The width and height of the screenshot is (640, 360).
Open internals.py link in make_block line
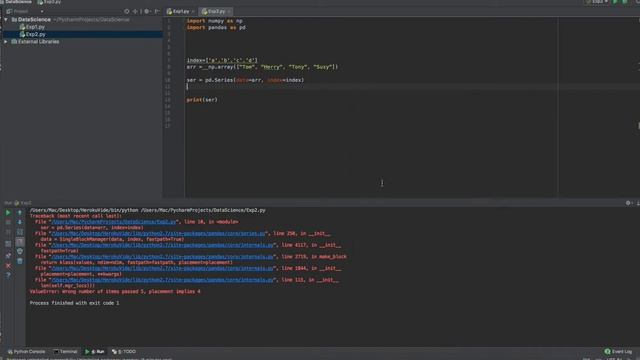click(162, 257)
